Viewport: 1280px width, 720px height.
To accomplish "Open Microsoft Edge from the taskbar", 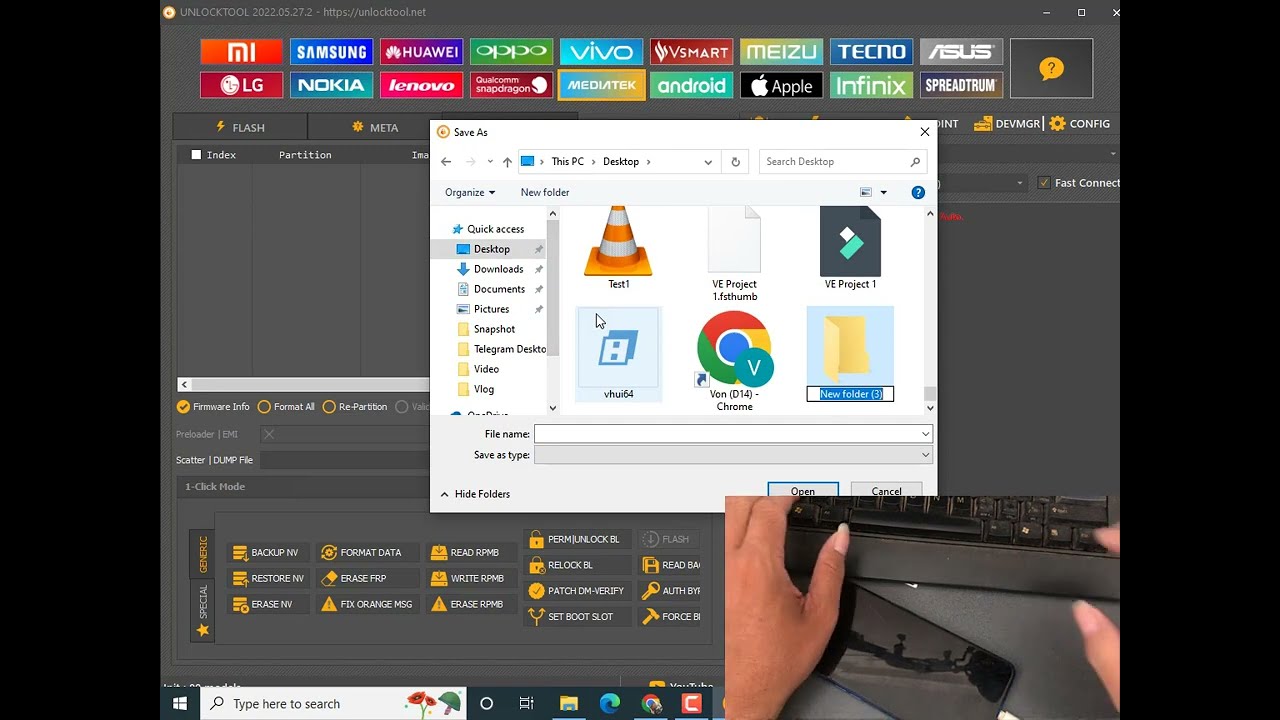I will (x=610, y=704).
